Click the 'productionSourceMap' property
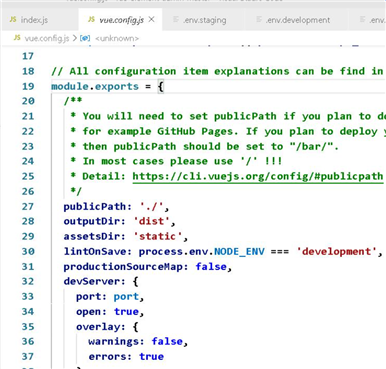 123,267
